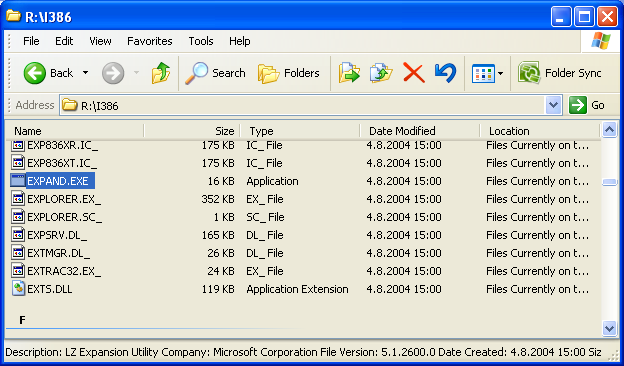Open the Help menu
Image resolution: width=624 pixels, height=366 pixels.
240,41
